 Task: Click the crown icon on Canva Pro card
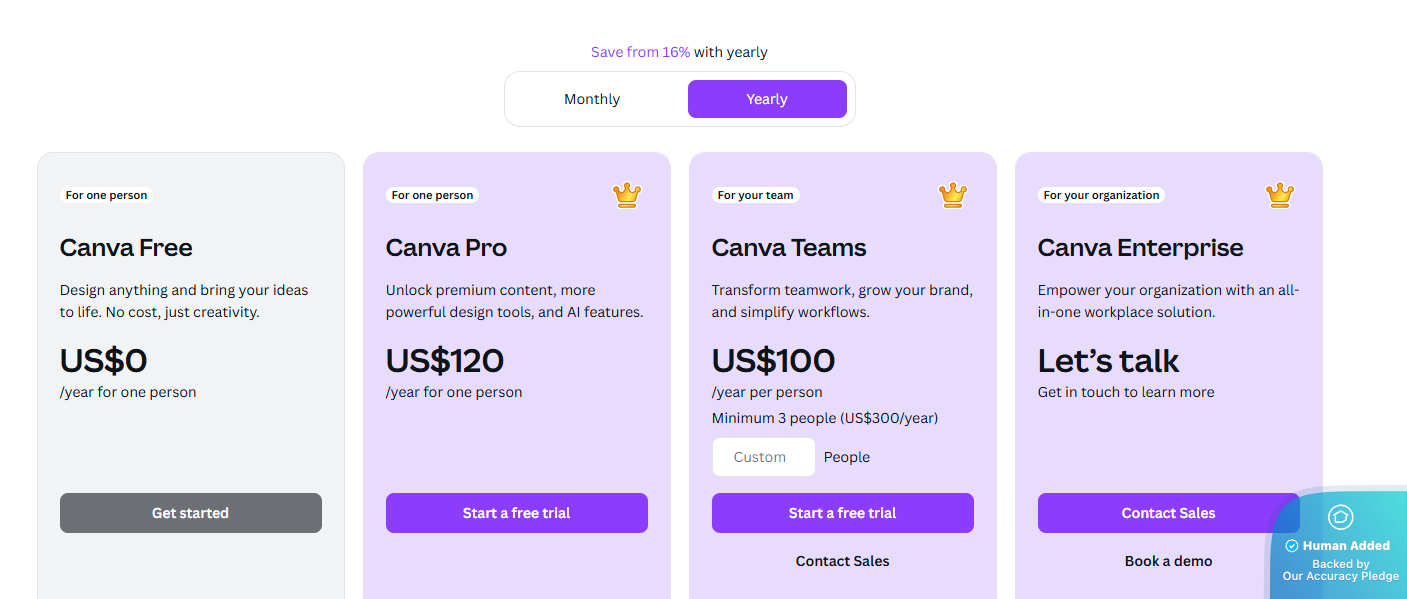pos(626,195)
